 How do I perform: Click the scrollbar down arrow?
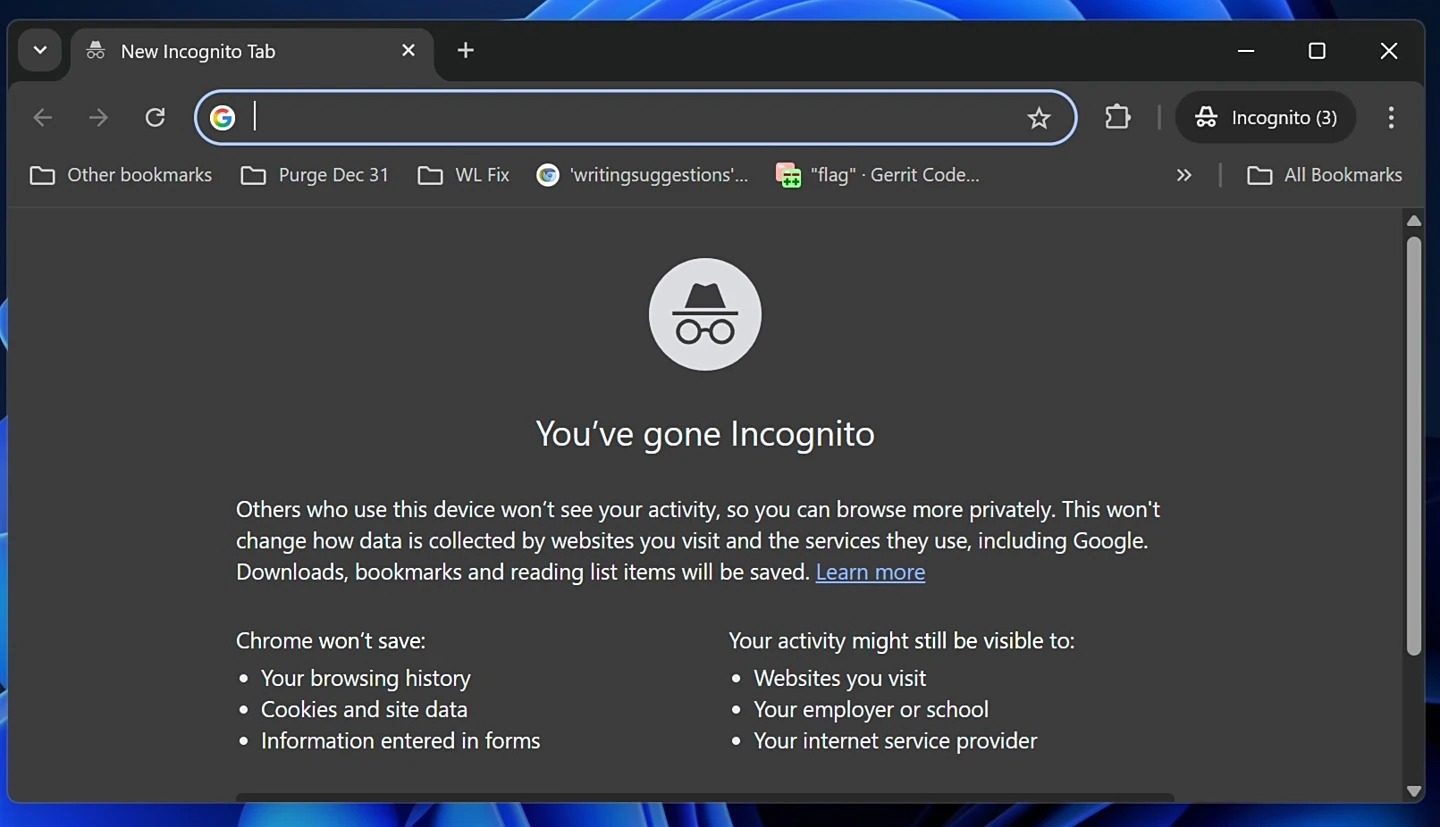(1414, 791)
